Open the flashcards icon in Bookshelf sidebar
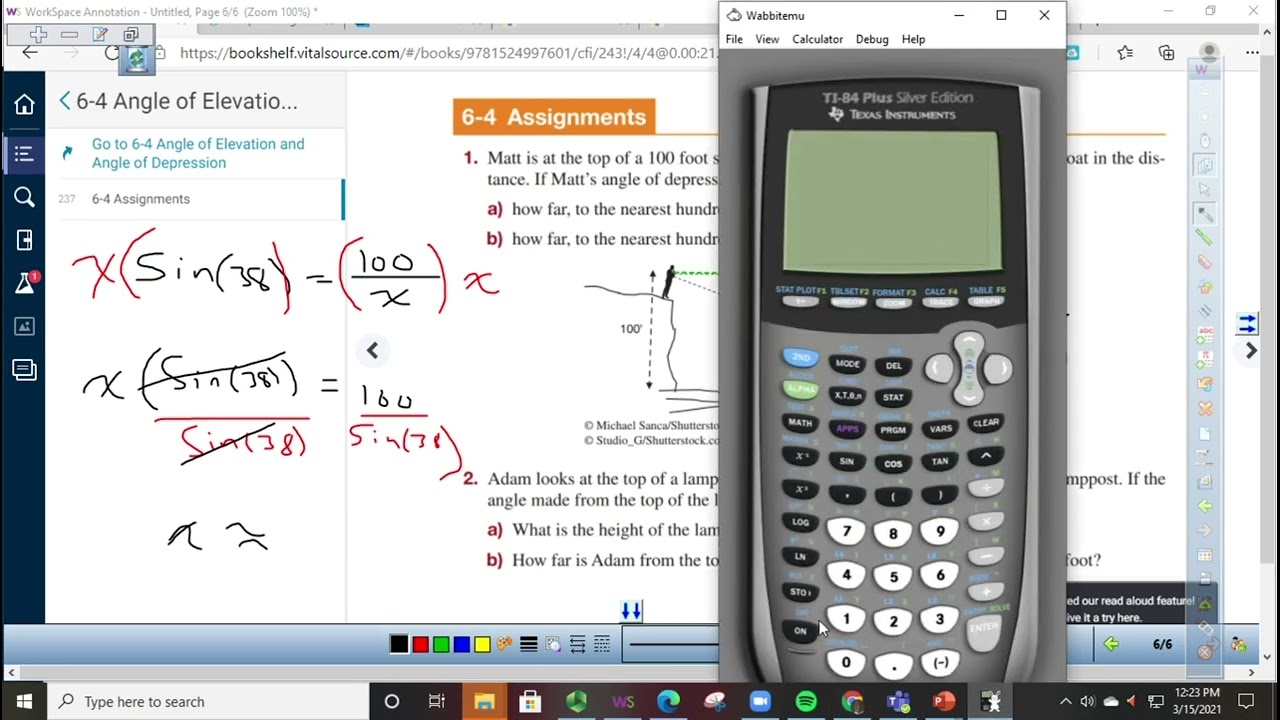Viewport: 1280px width, 720px height. [x=24, y=370]
